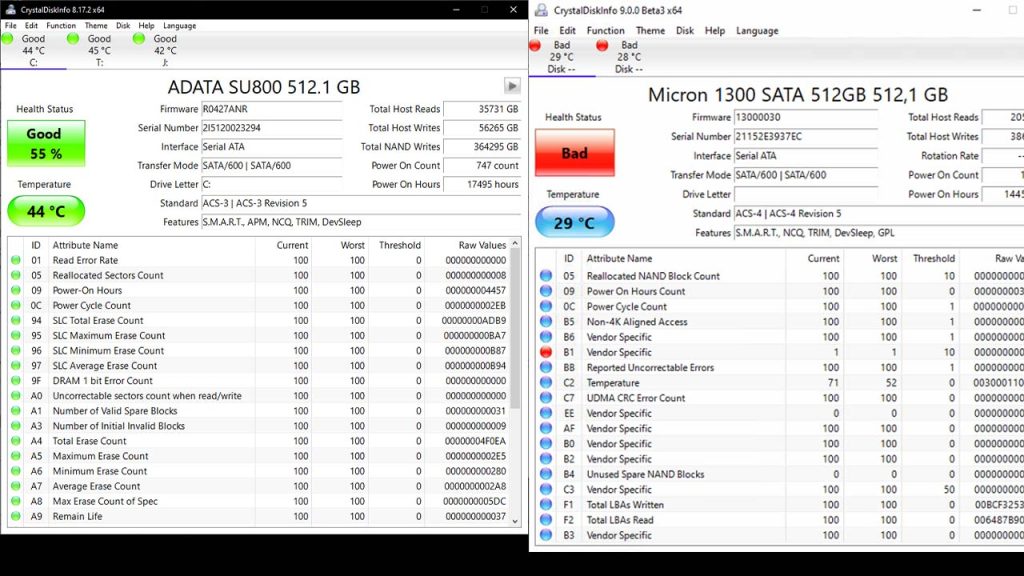This screenshot has width=1024, height=576.
Task: Click the 44 °C temperature button
Action: [x=46, y=212]
